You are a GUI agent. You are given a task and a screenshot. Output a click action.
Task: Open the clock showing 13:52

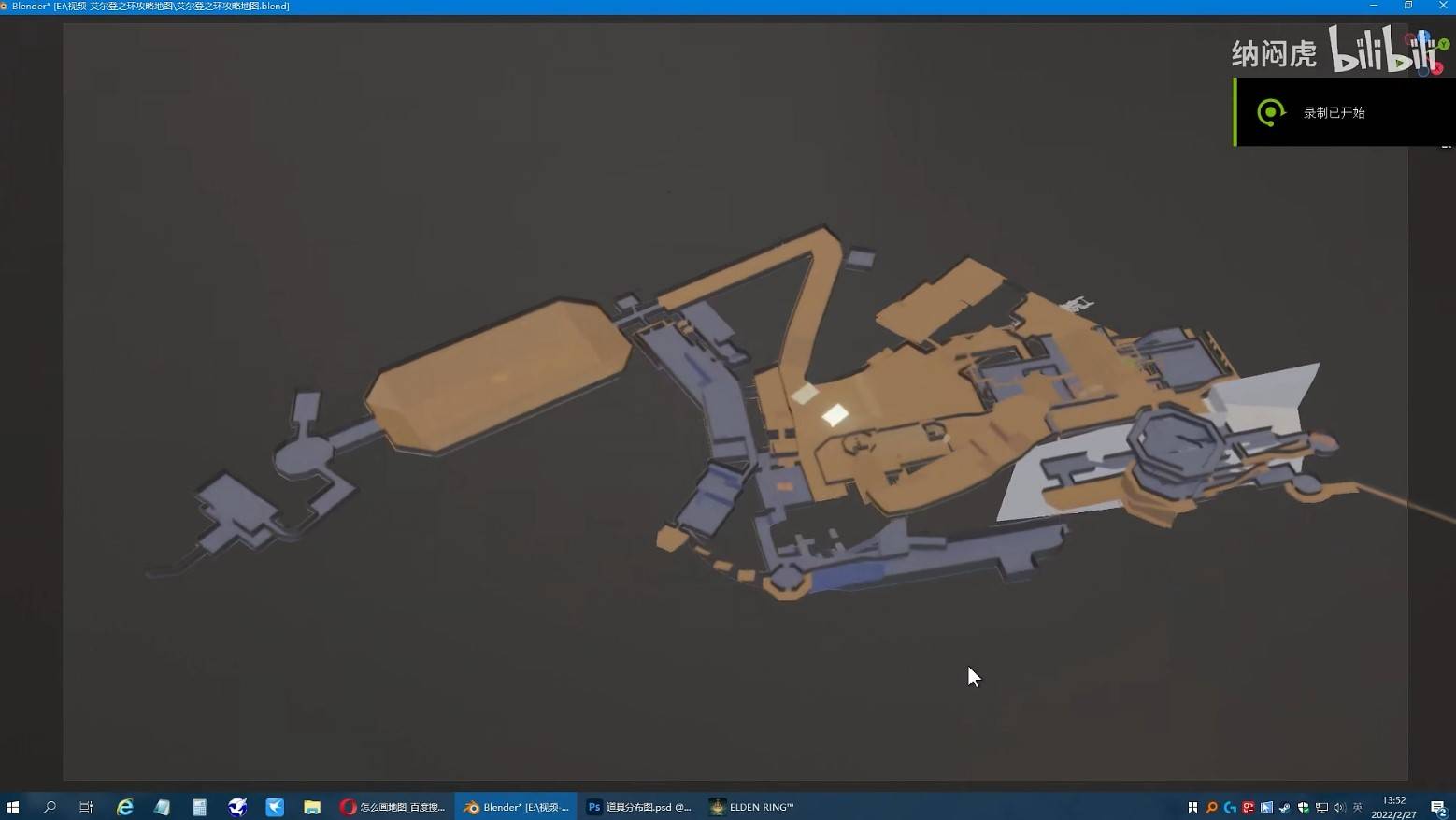tap(1393, 807)
